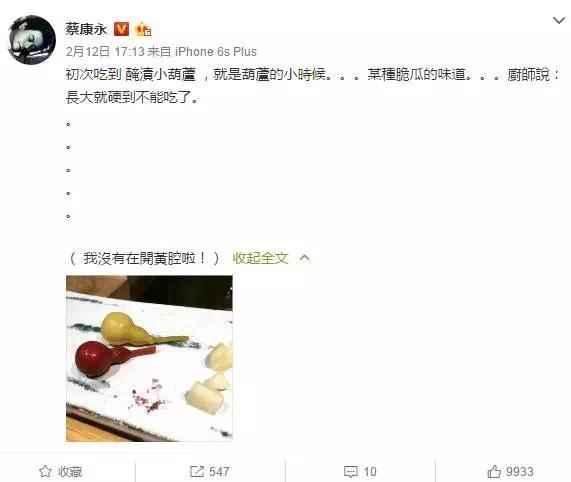Click the repost share icon
571x482 pixels.
point(197,471)
